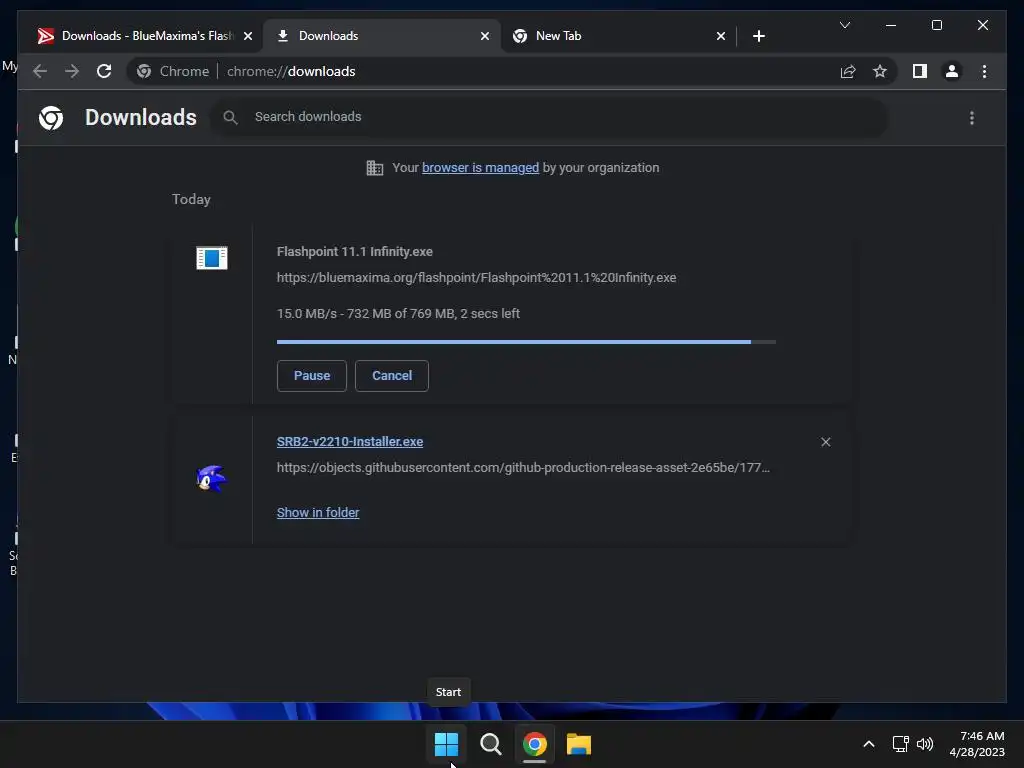The height and width of the screenshot is (768, 1024).
Task: Switch to the New Tab tab
Action: pyautogui.click(x=618, y=37)
